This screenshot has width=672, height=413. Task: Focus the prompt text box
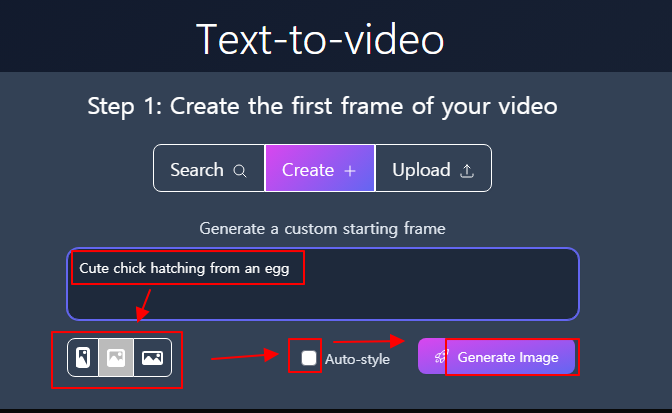click(323, 284)
